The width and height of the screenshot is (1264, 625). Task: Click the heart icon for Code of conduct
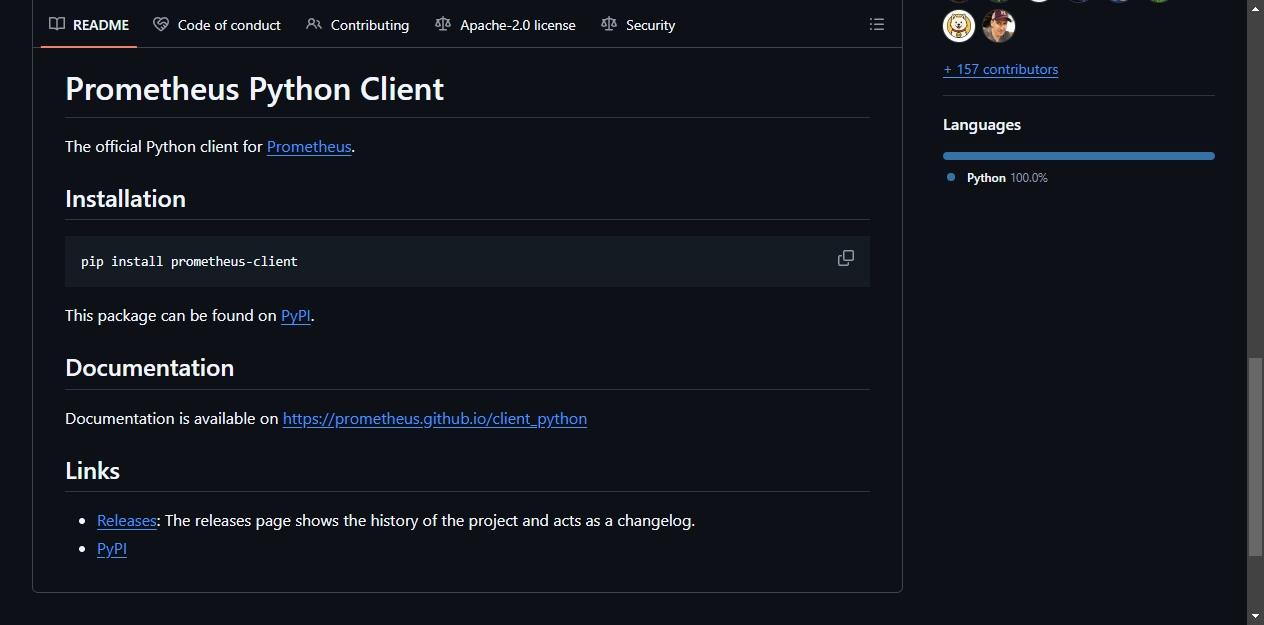coord(161,24)
